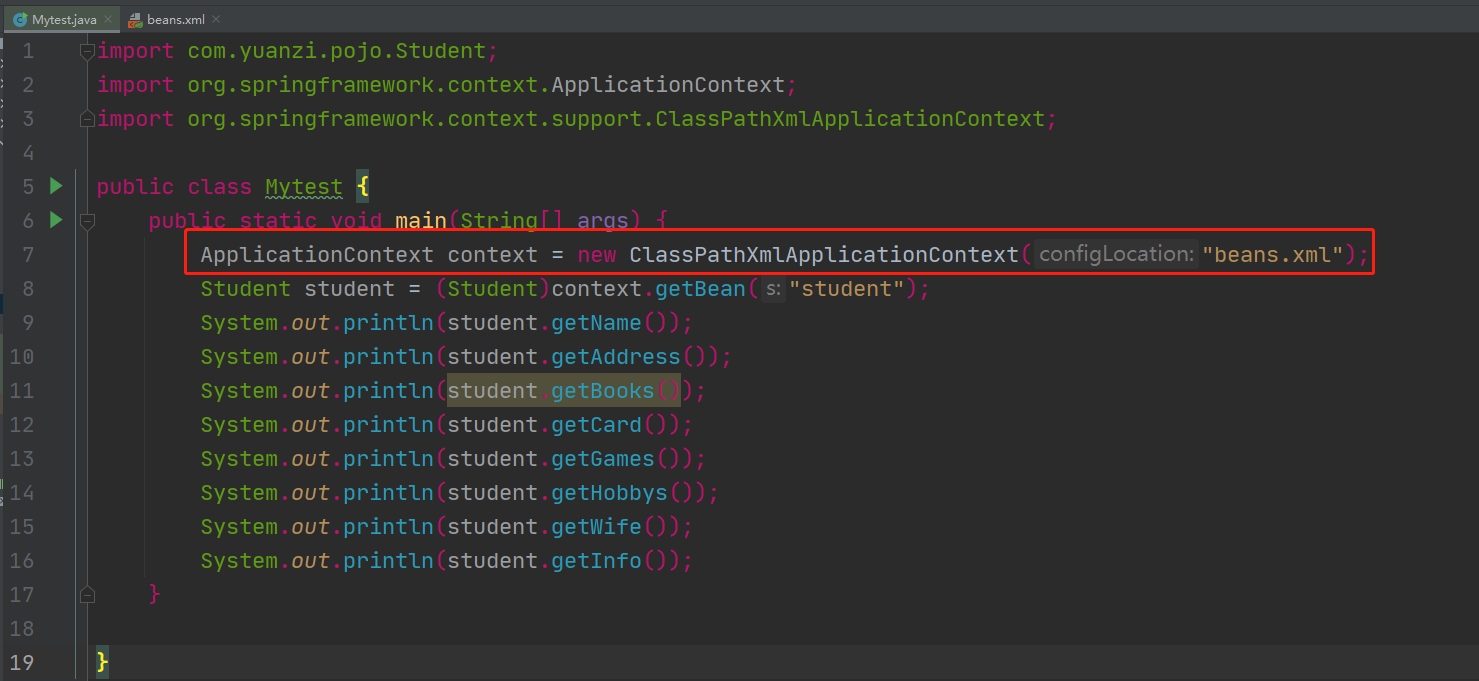Click getInfo on line 16
Image resolution: width=1479 pixels, height=681 pixels.
pyautogui.click(x=597, y=561)
